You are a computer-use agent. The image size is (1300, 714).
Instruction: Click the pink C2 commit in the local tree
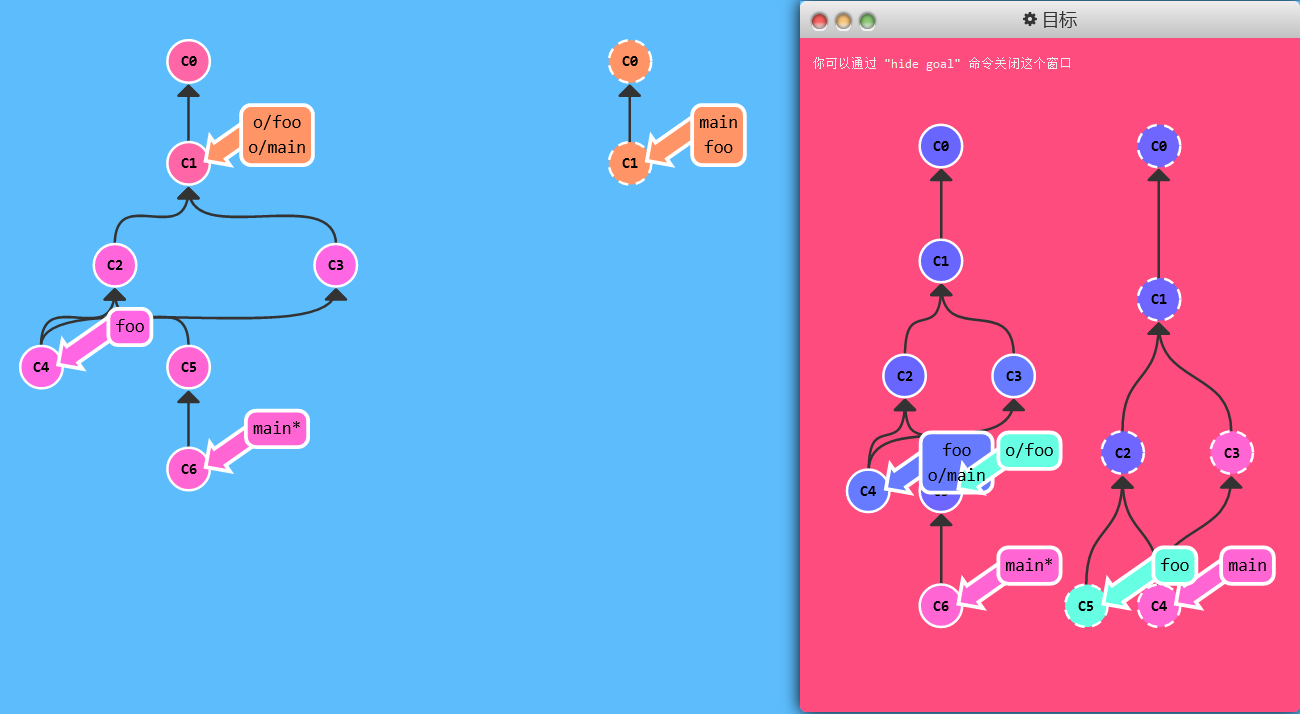pos(115,265)
